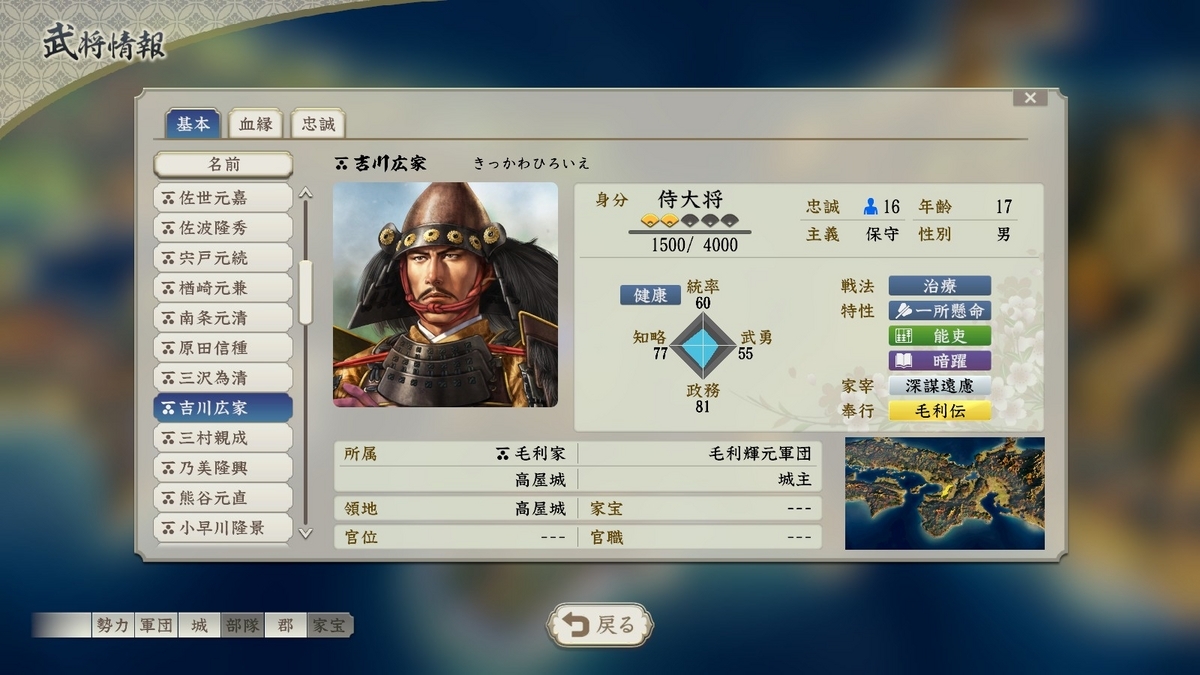Toggle the 軍団 filter at bottom

[x=156, y=626]
